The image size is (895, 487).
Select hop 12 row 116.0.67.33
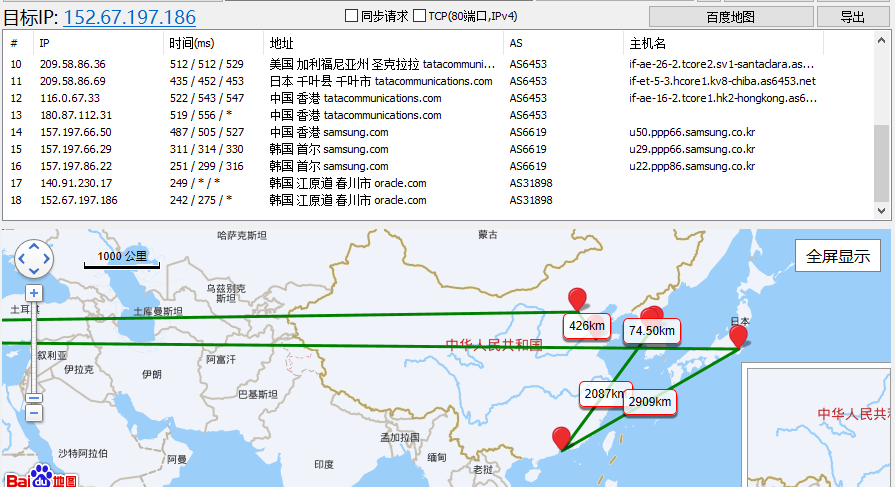pyautogui.click(x=437, y=98)
